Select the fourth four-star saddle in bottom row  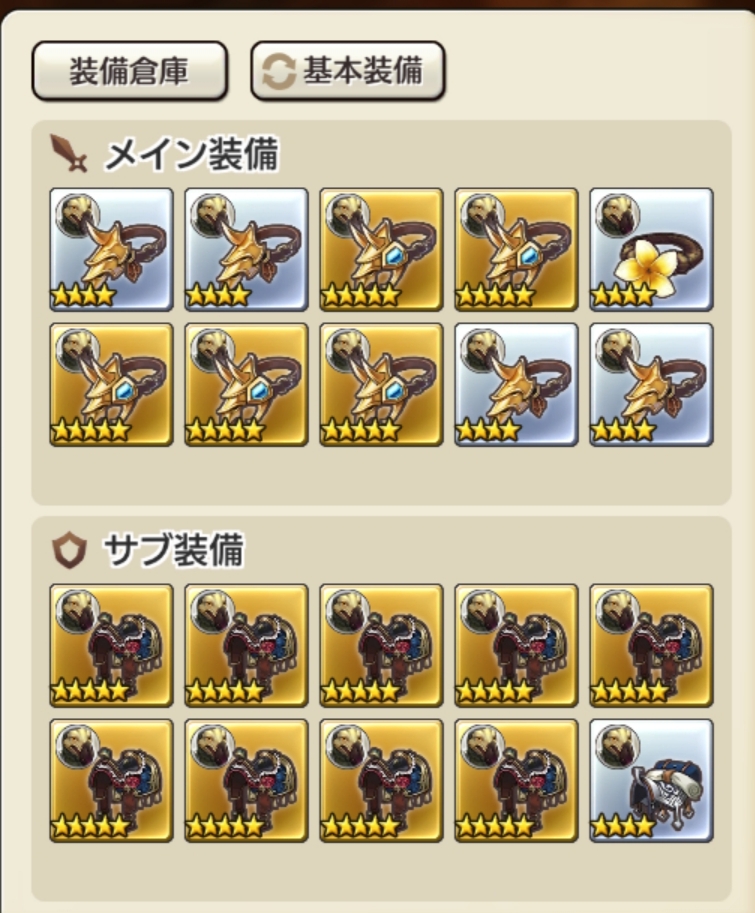(x=516, y=780)
